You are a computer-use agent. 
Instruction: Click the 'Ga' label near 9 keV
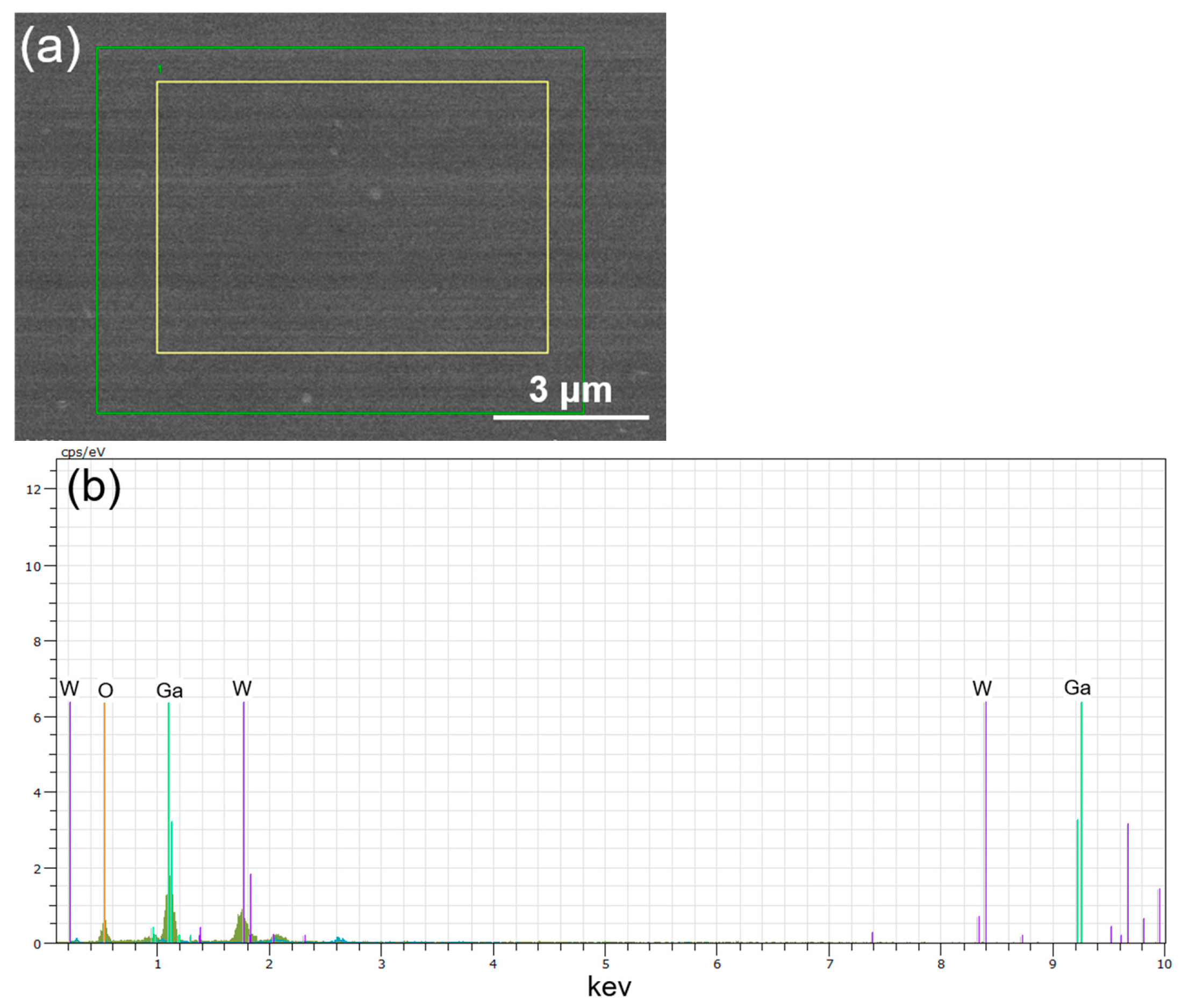point(1077,688)
